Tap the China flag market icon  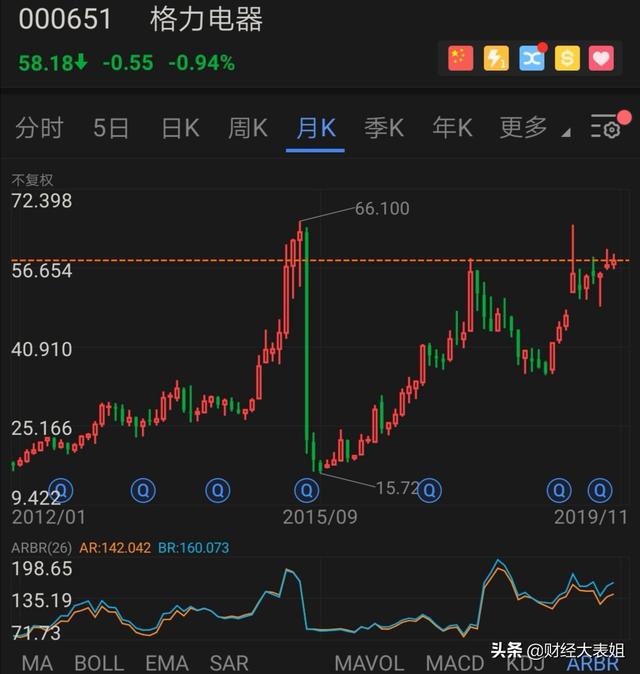461,58
